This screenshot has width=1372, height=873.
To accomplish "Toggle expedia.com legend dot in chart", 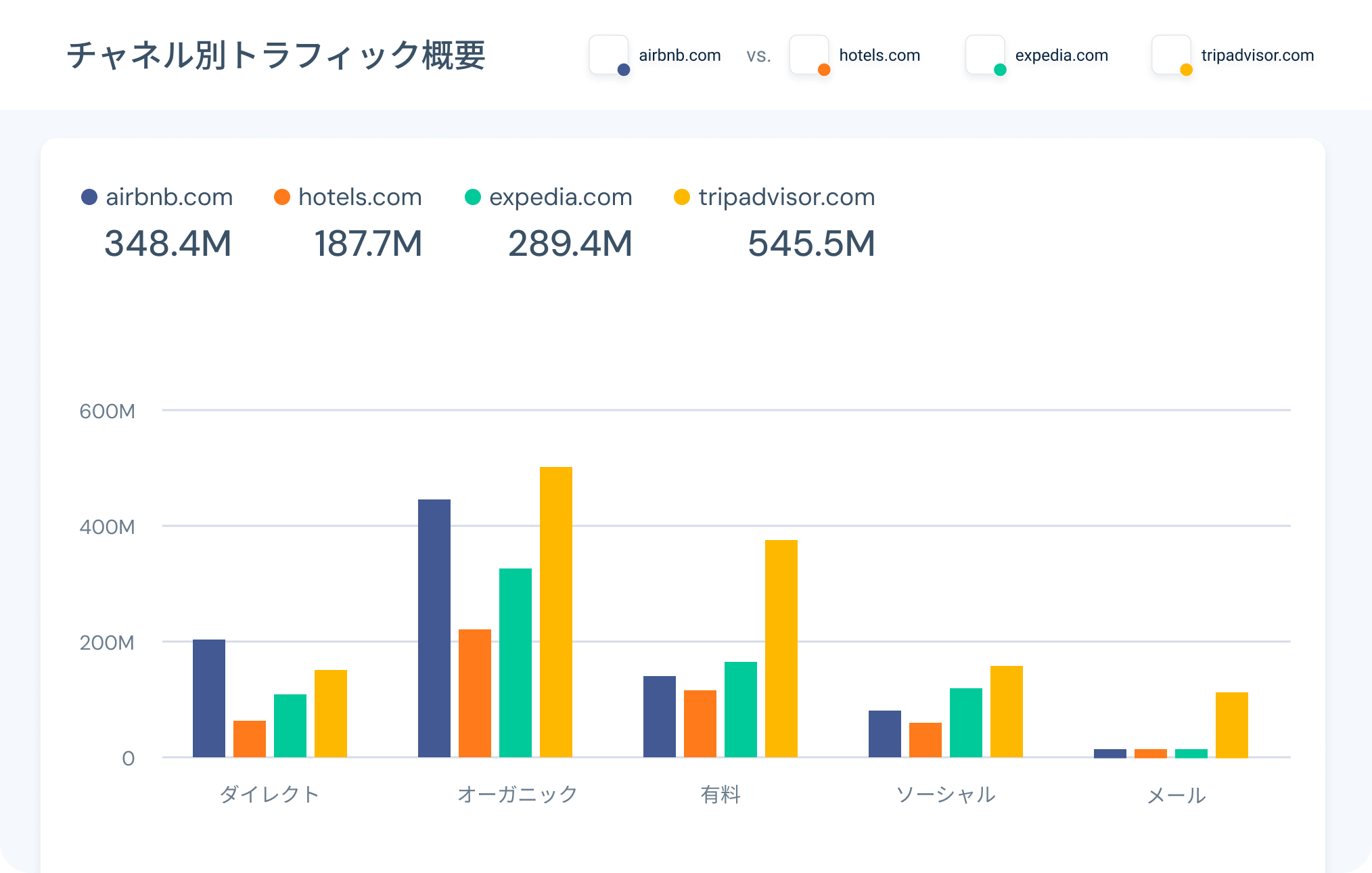I will pyautogui.click(x=473, y=197).
